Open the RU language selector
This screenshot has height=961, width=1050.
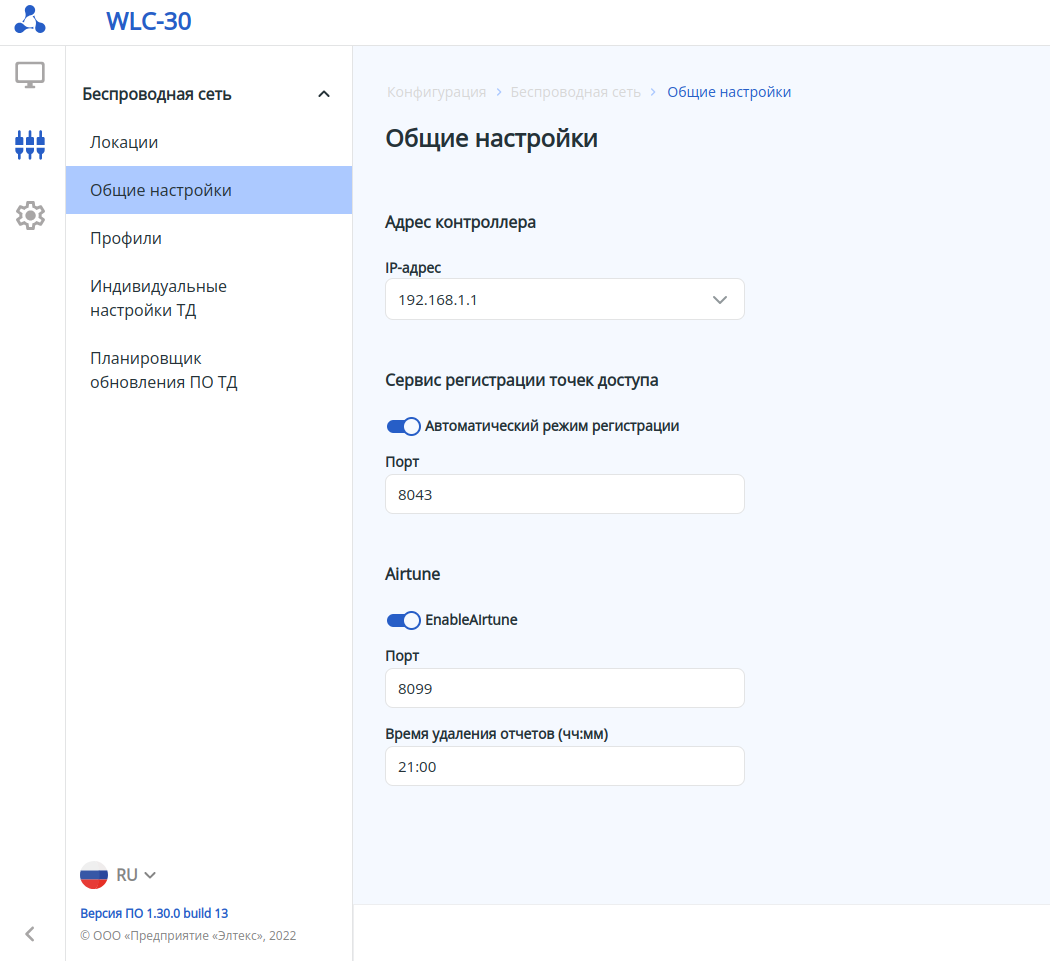135,875
